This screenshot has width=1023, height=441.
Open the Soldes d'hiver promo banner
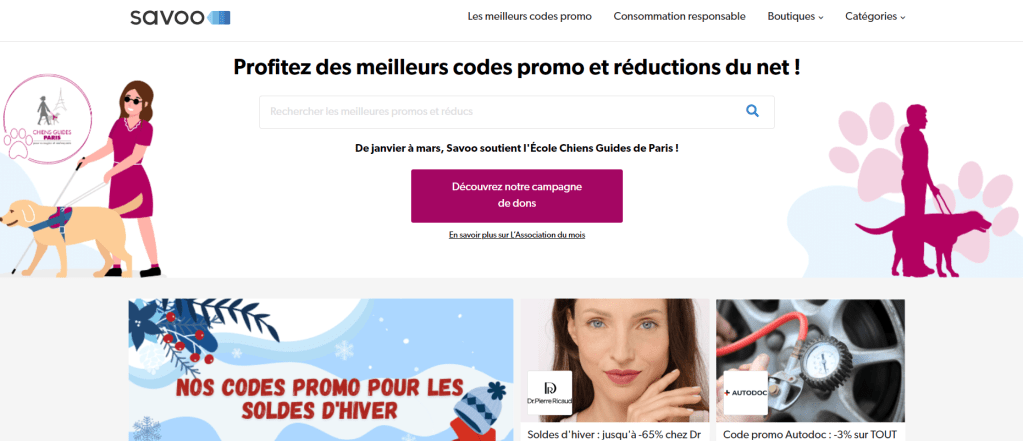pyautogui.click(x=321, y=370)
